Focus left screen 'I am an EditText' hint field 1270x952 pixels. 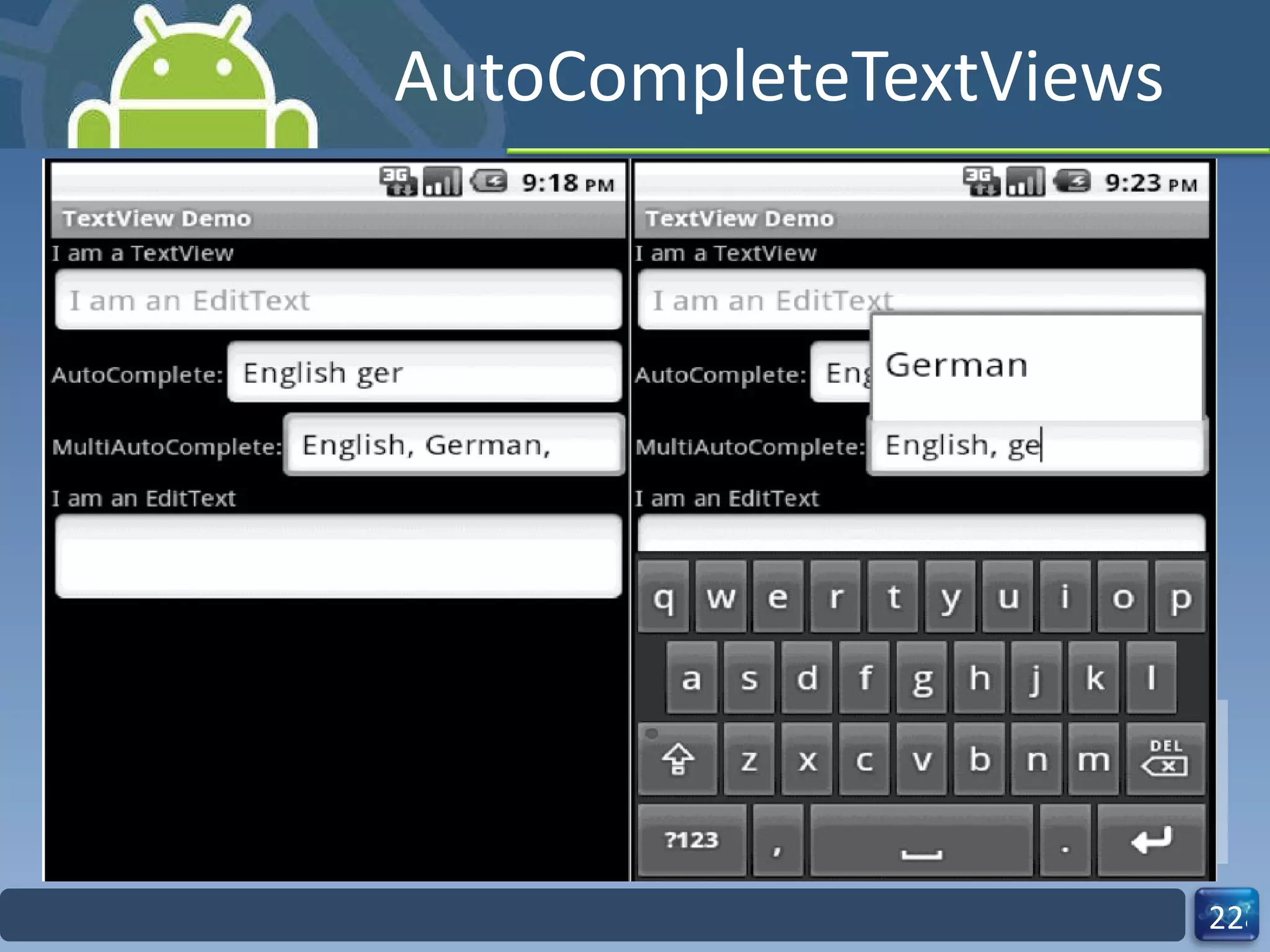[339, 301]
